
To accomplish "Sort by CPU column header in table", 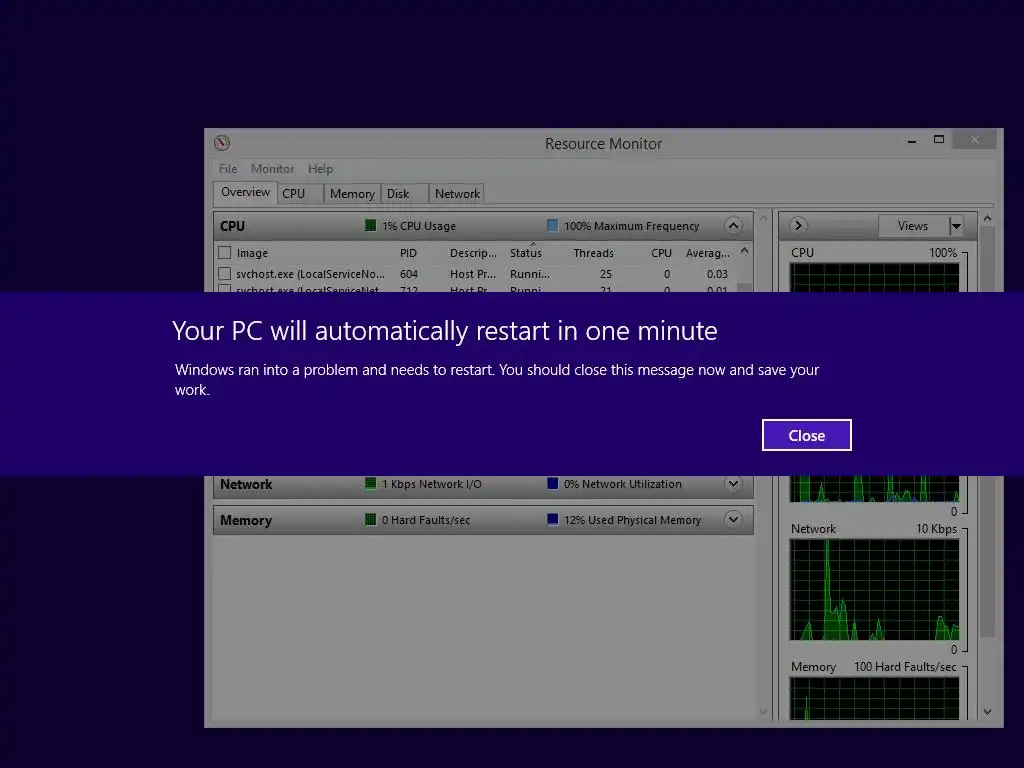I will [661, 253].
